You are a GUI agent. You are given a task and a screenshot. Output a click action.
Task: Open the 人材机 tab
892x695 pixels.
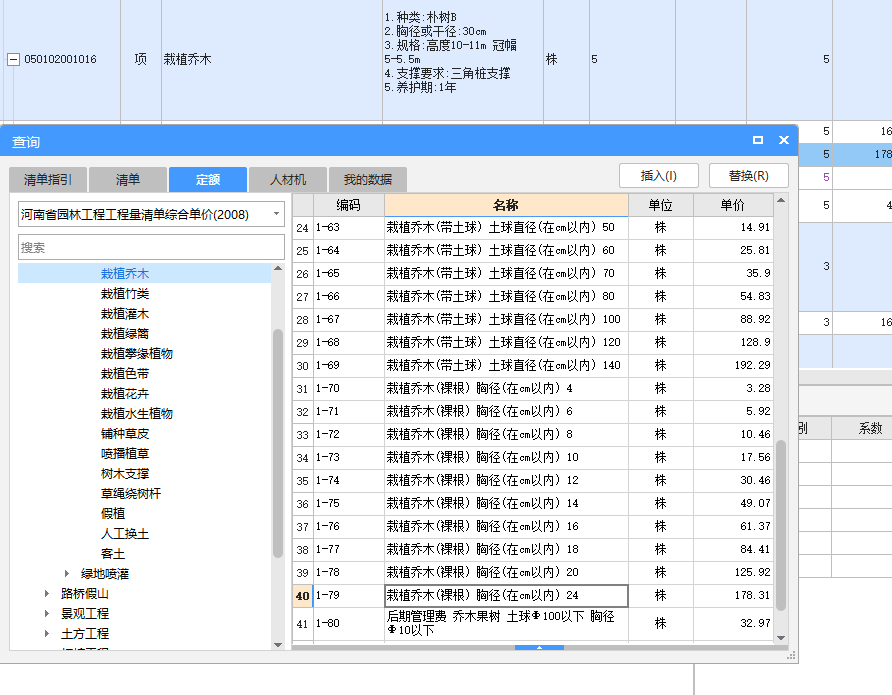(288, 180)
